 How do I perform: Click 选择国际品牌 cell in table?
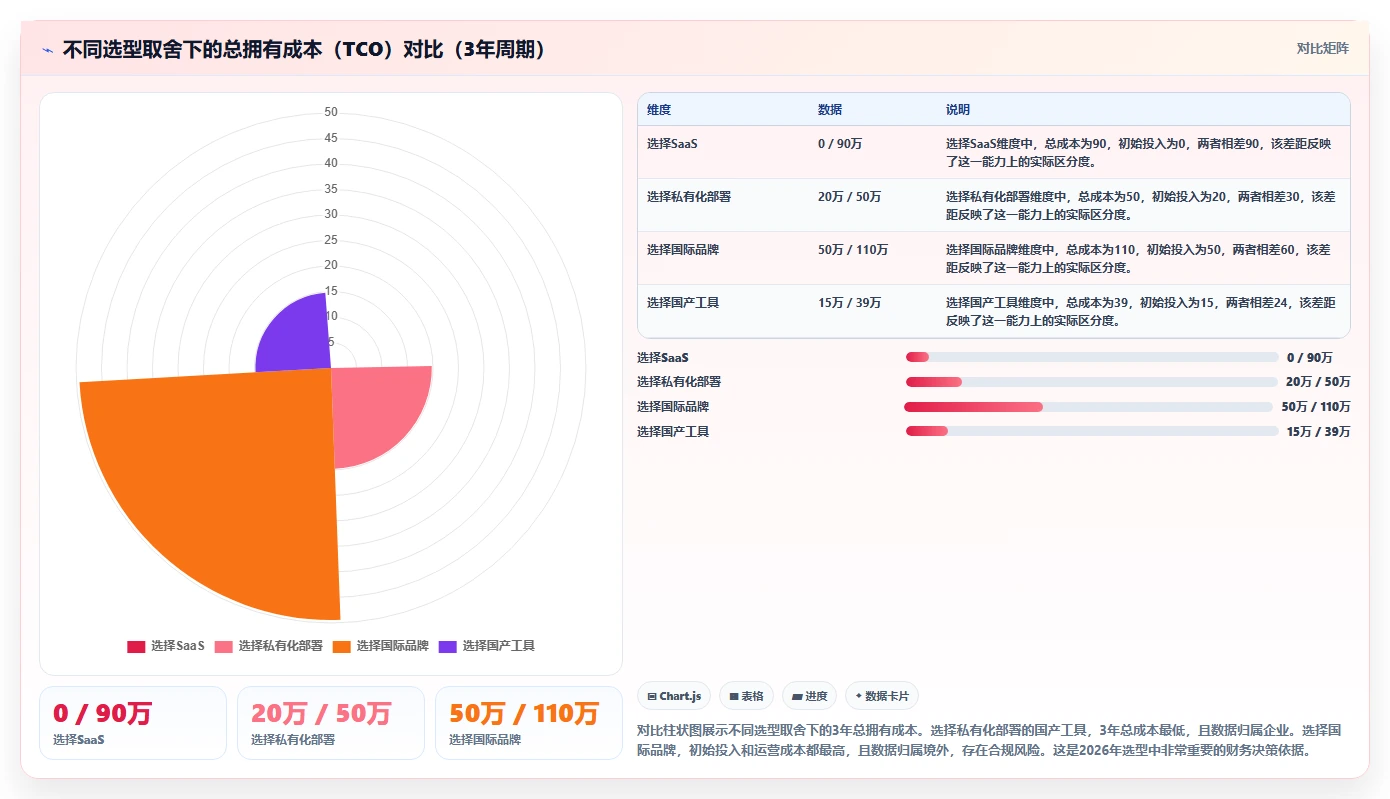click(683, 250)
